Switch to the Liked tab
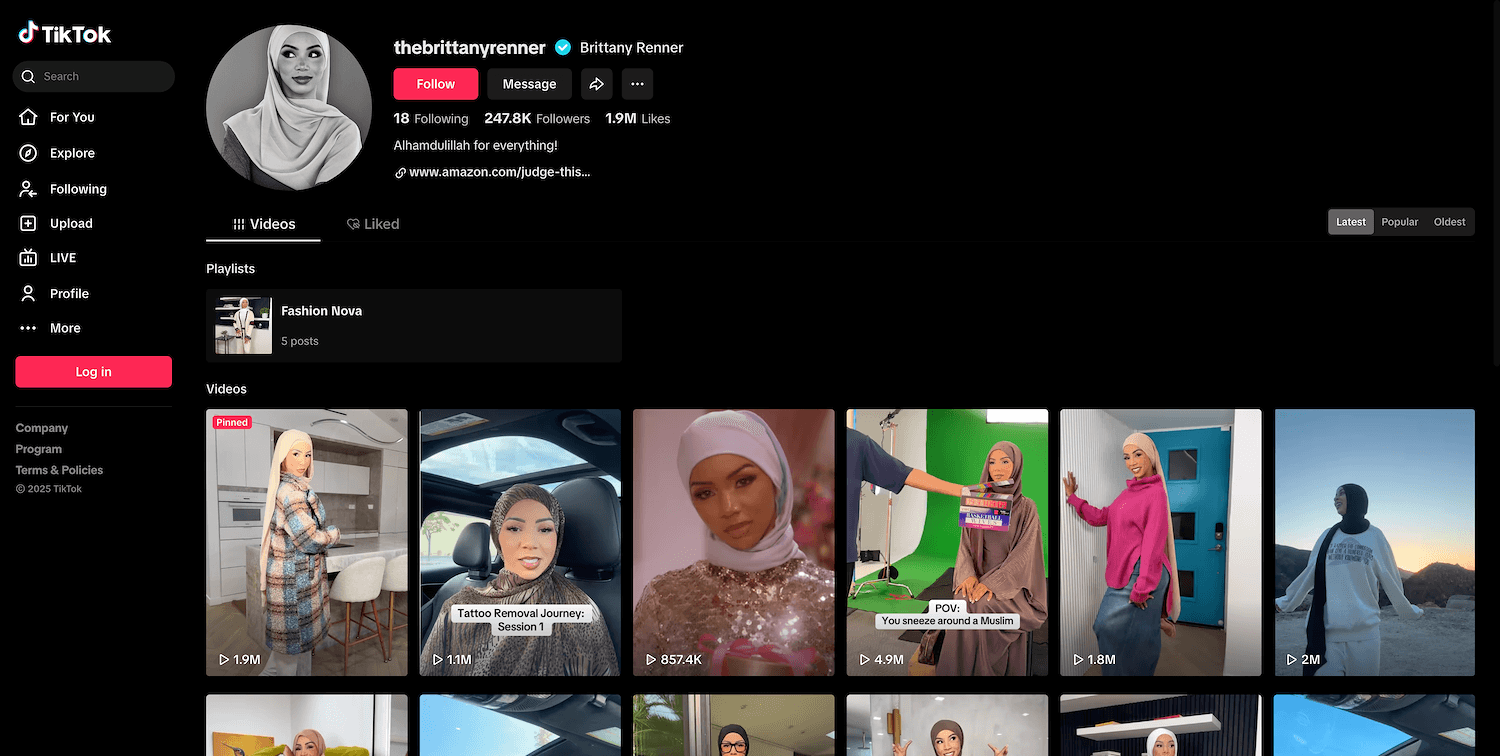The height and width of the screenshot is (756, 1500). 372,224
